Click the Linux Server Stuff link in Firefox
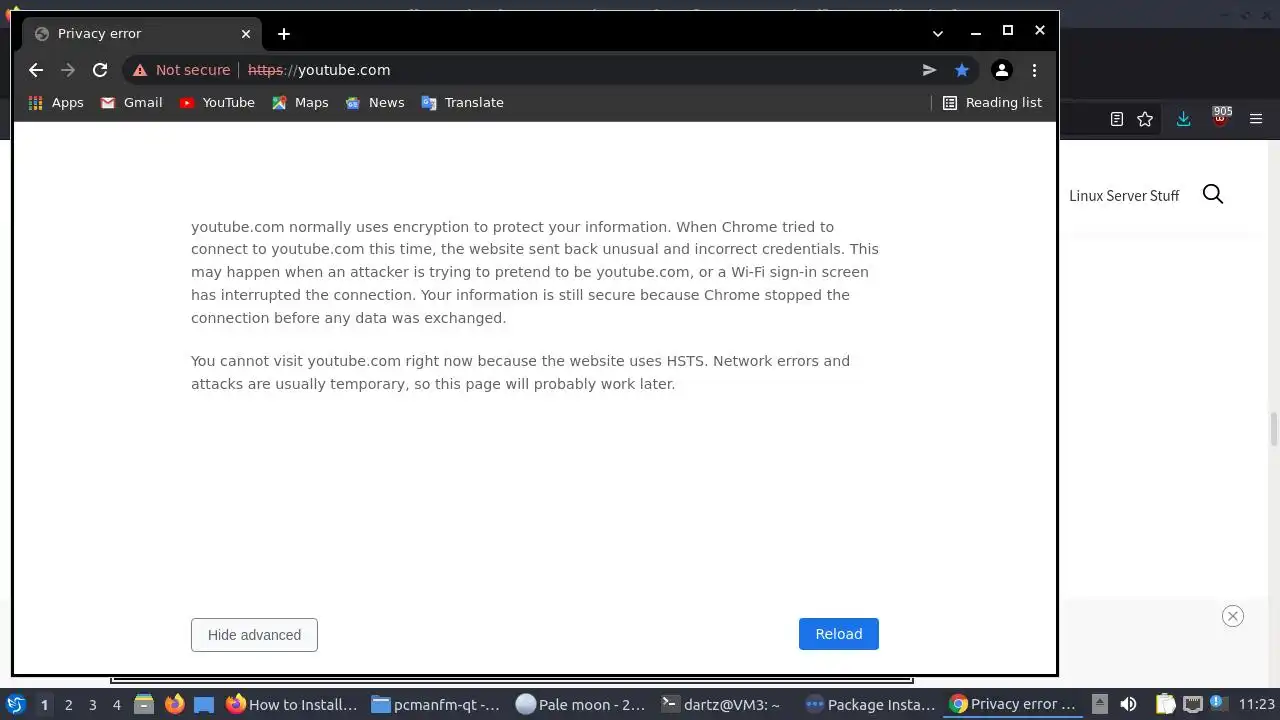 (1124, 195)
